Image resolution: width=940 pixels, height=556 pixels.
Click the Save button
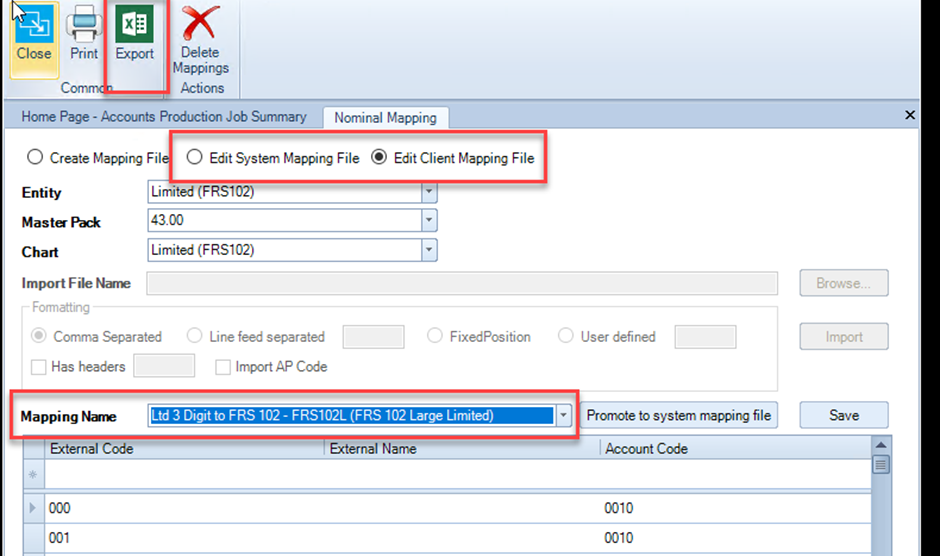tap(843, 415)
